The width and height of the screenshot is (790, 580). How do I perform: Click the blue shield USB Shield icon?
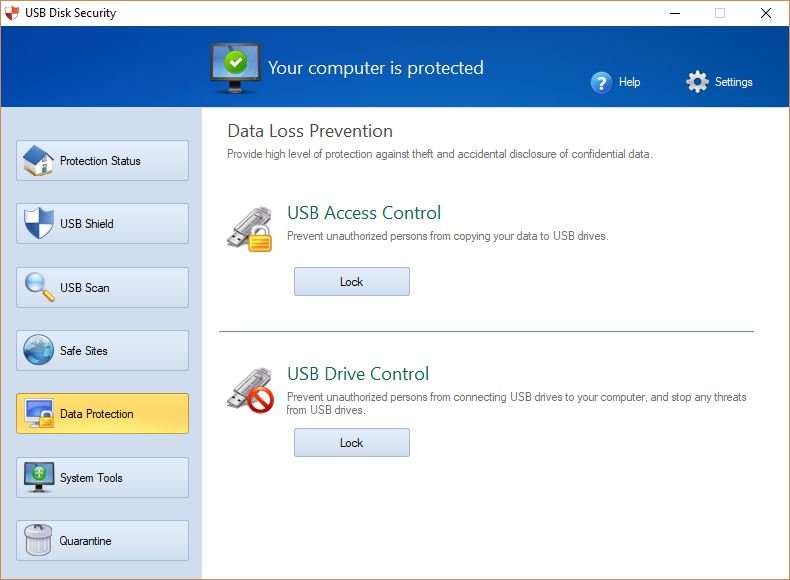(39, 224)
